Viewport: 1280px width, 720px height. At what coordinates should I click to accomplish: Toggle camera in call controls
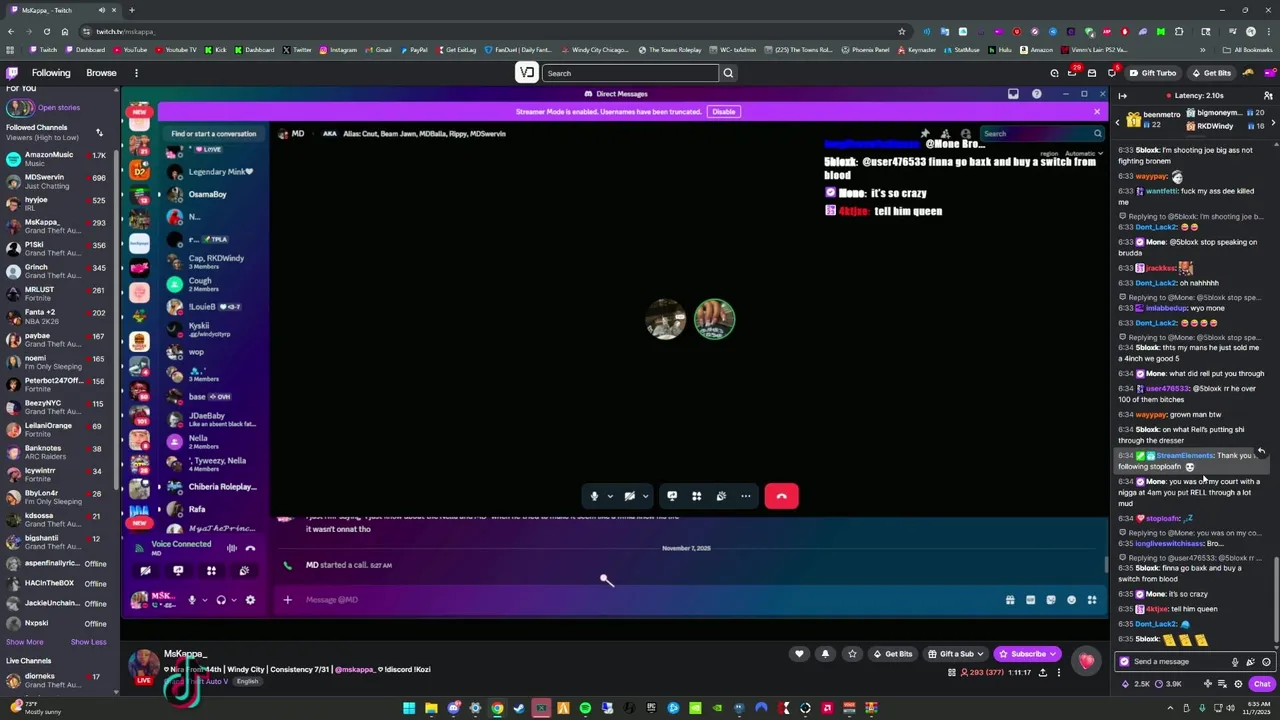(x=629, y=496)
